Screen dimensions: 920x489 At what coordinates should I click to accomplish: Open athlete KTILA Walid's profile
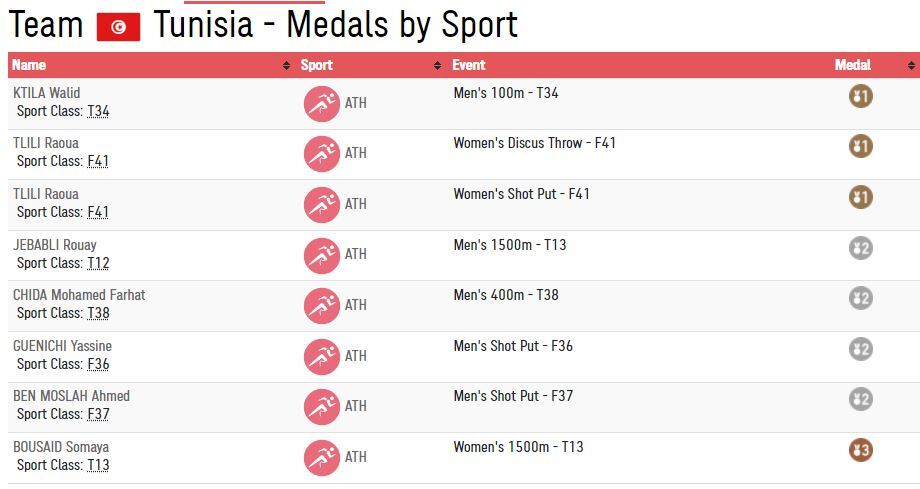[46, 93]
